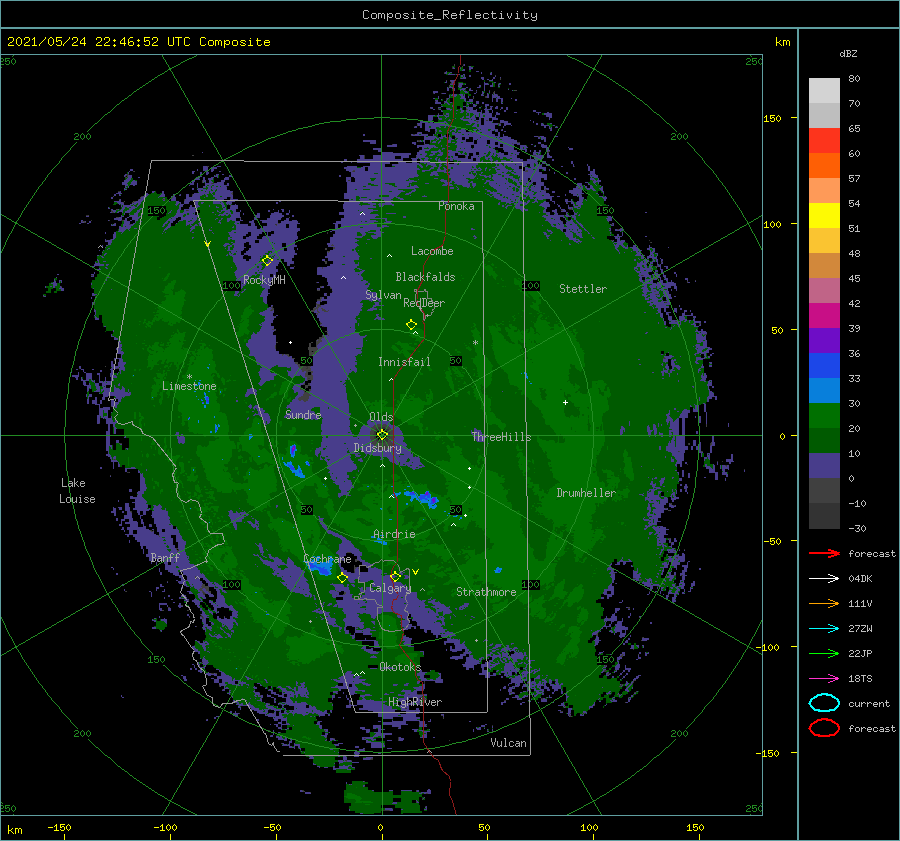900x841 pixels.
Task: Click the yellow swatch between 54 and 51
Action: [824, 215]
